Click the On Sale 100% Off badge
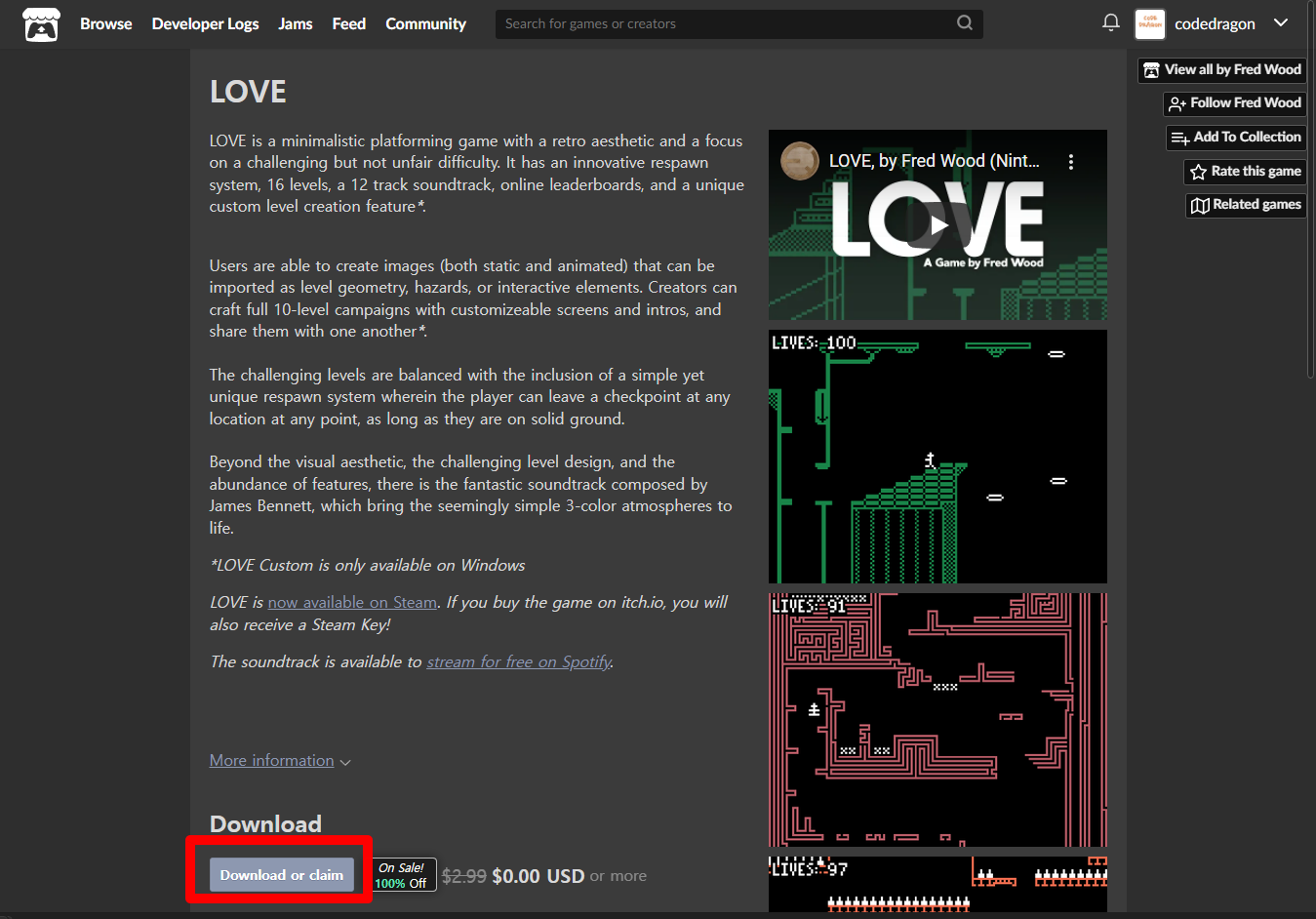The image size is (1316, 919). [x=401, y=875]
